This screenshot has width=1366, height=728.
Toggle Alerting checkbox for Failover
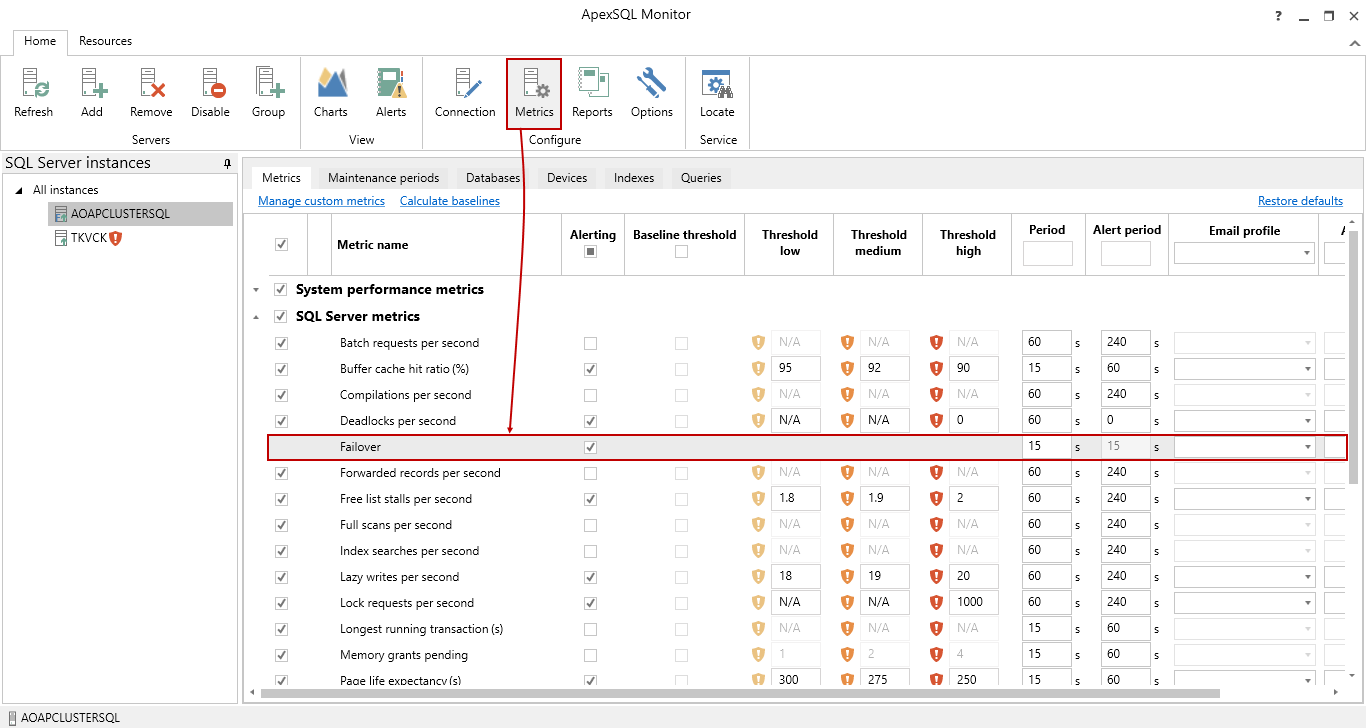coord(590,447)
